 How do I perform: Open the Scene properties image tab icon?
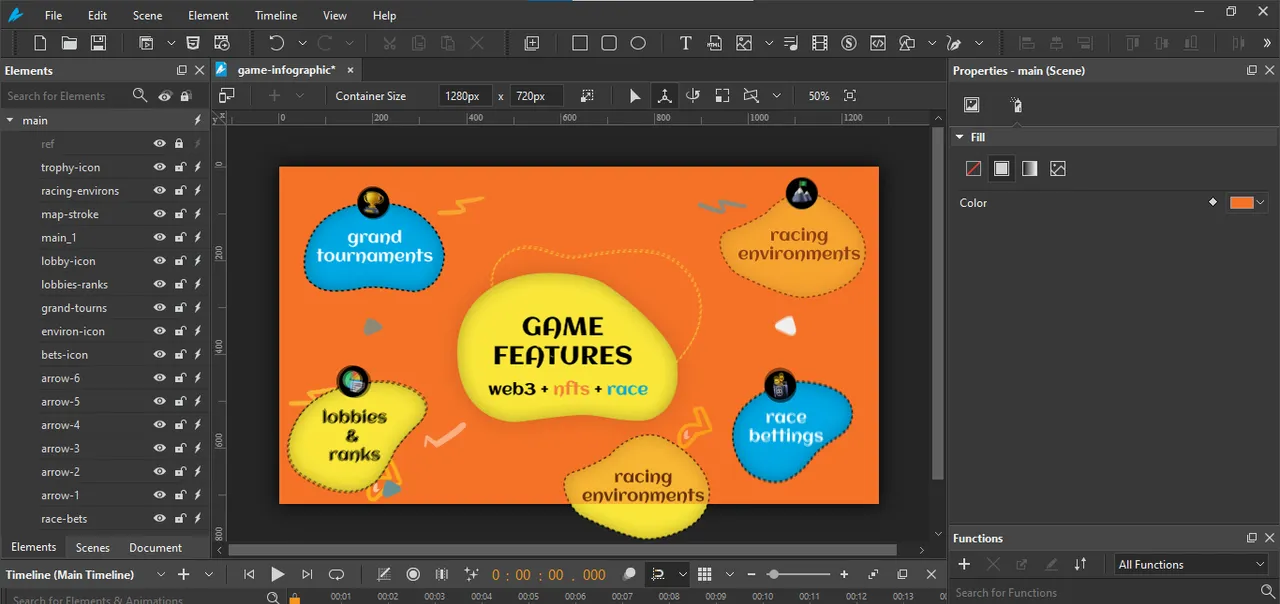(971, 105)
